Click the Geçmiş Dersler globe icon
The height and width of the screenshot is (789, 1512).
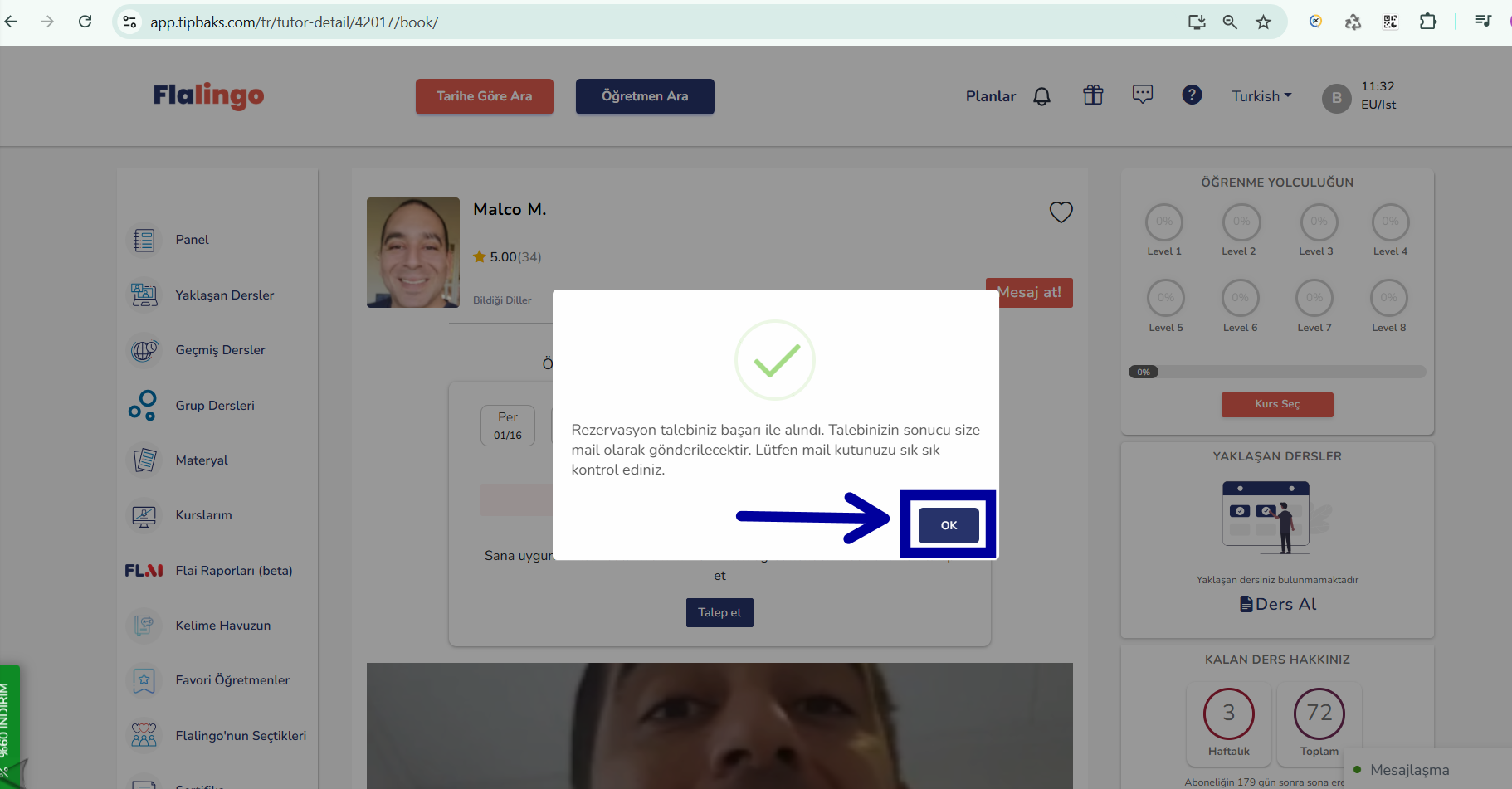pos(144,350)
